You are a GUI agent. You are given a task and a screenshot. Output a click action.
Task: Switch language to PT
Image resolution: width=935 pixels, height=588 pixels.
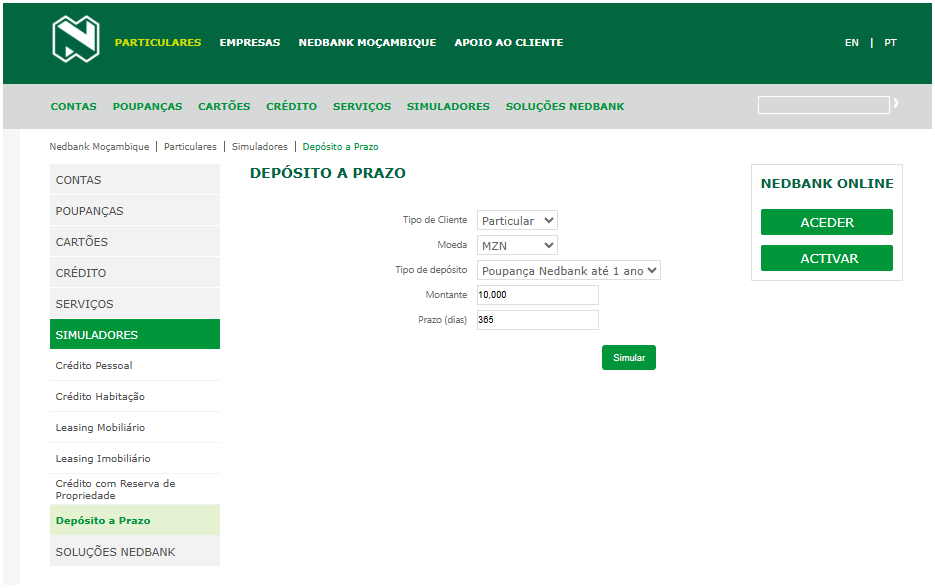coord(890,43)
